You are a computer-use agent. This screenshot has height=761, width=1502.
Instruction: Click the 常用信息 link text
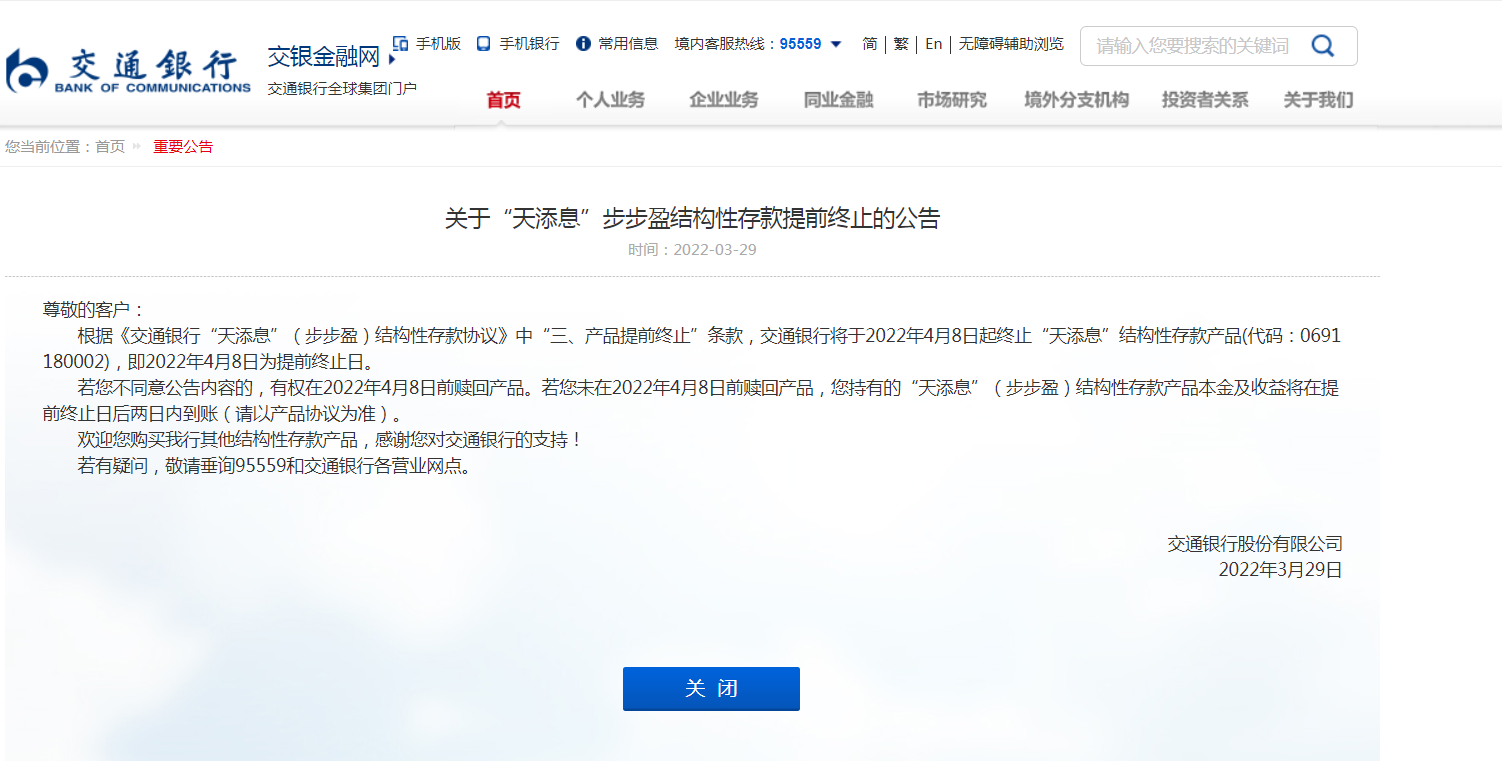point(628,44)
